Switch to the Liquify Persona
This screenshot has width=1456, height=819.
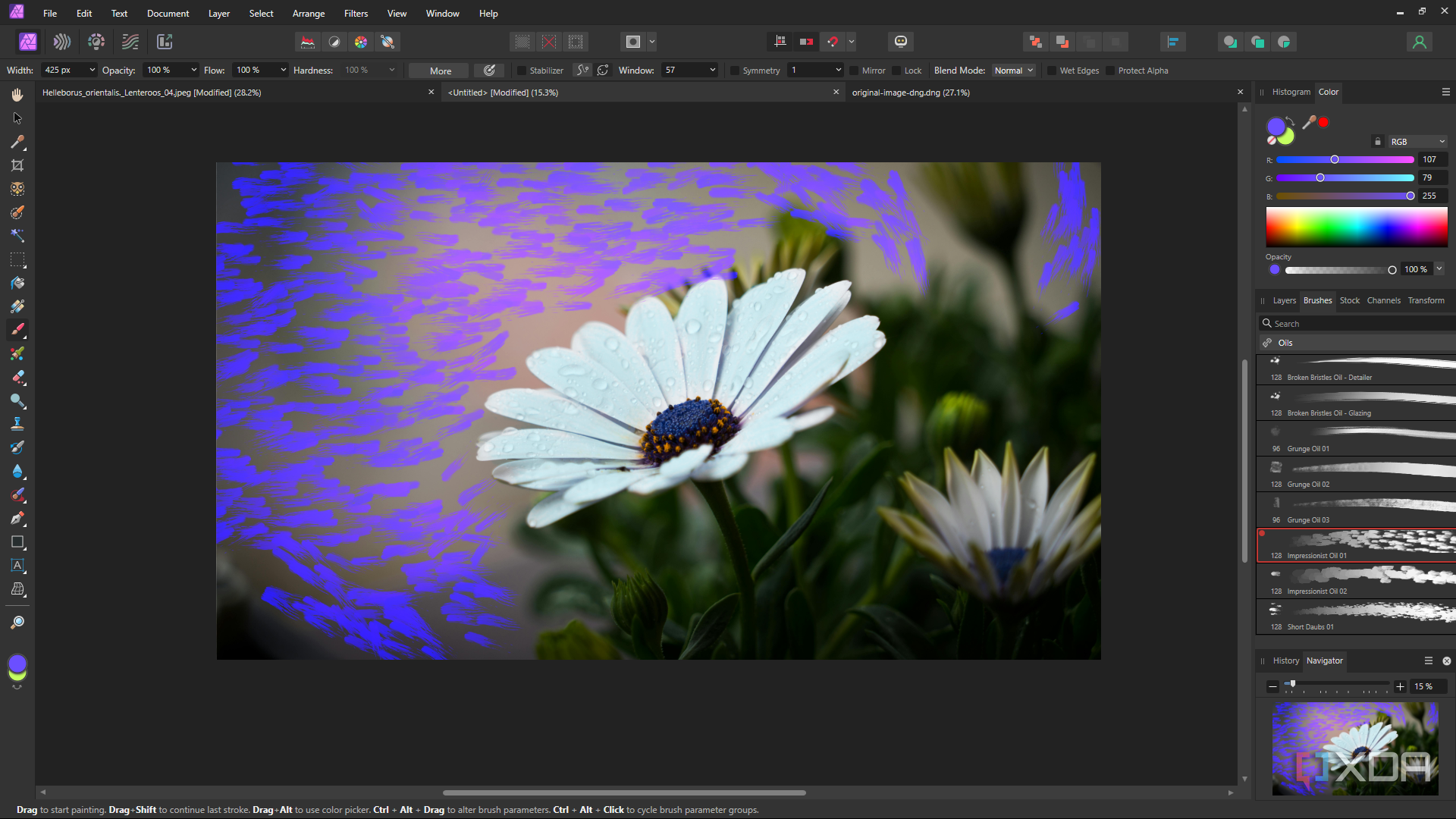pos(61,42)
